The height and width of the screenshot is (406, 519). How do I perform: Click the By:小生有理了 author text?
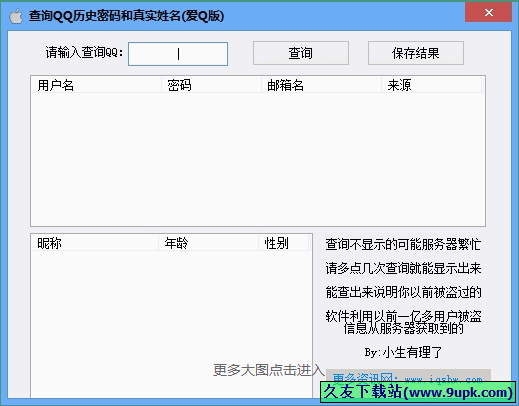[x=403, y=352]
